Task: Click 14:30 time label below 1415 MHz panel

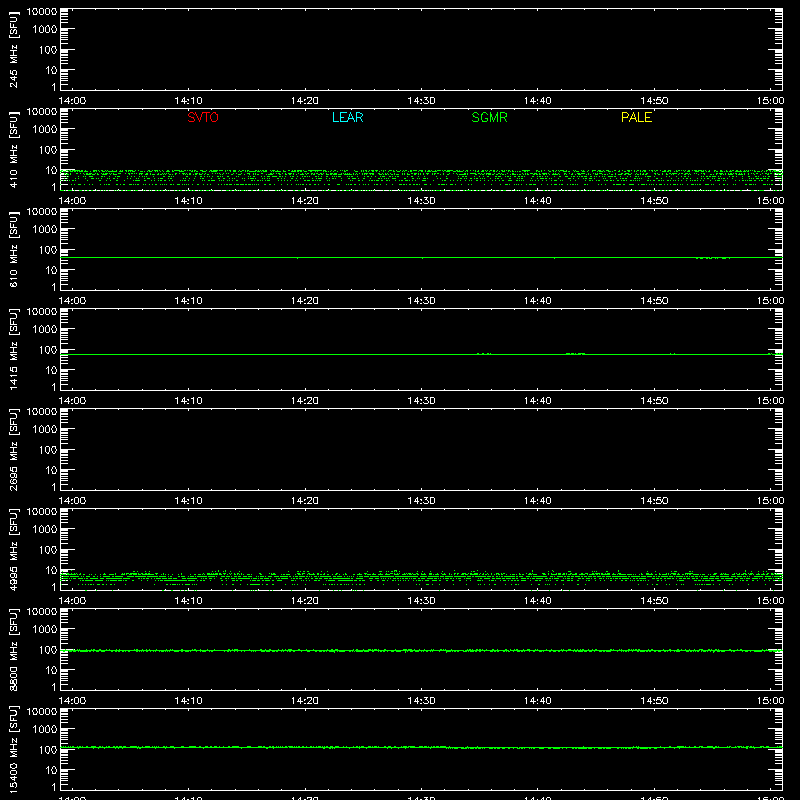Action: click(421, 401)
